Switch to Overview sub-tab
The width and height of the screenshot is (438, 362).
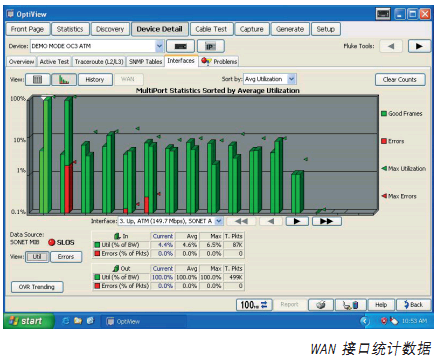22,62
